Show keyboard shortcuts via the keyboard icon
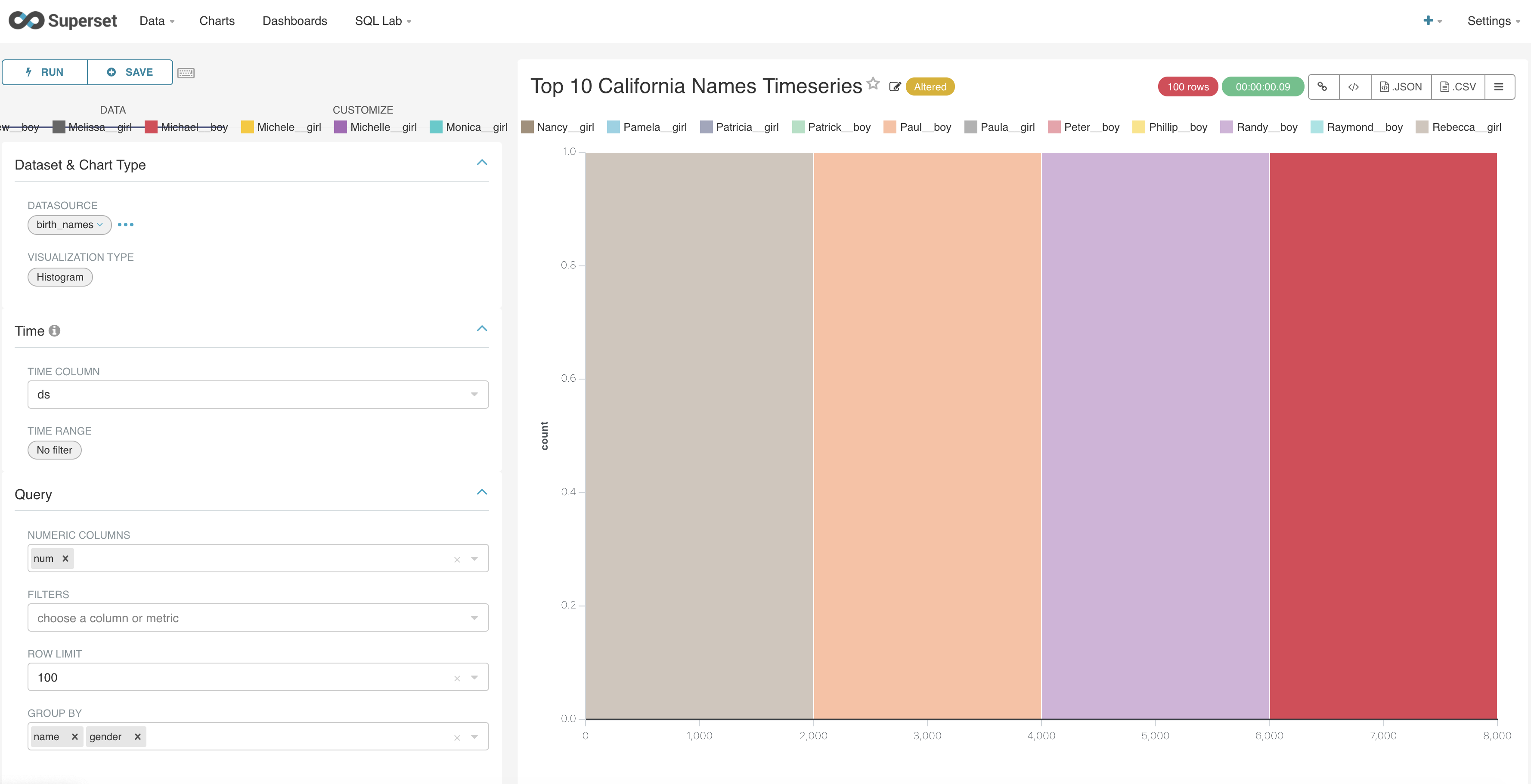The image size is (1531, 784). click(x=186, y=72)
